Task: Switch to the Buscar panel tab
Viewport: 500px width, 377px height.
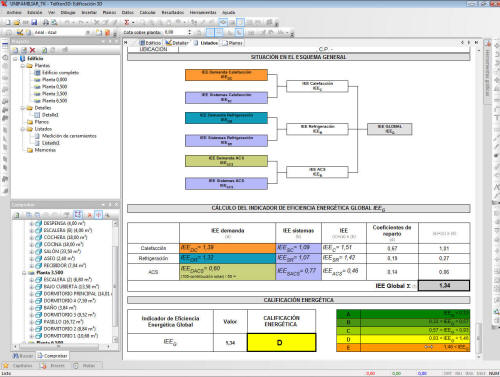Action: [x=23, y=356]
